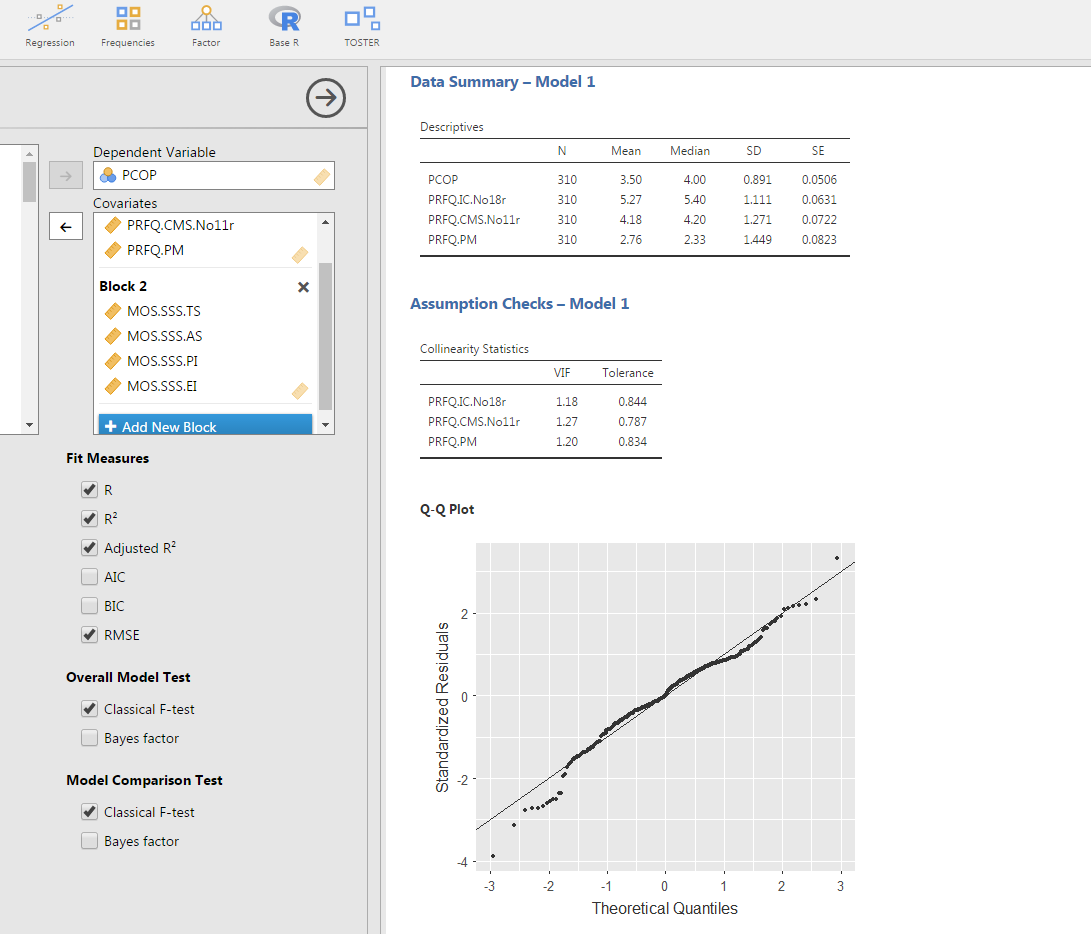
Task: Open the Factor analysis icon
Action: click(206, 26)
